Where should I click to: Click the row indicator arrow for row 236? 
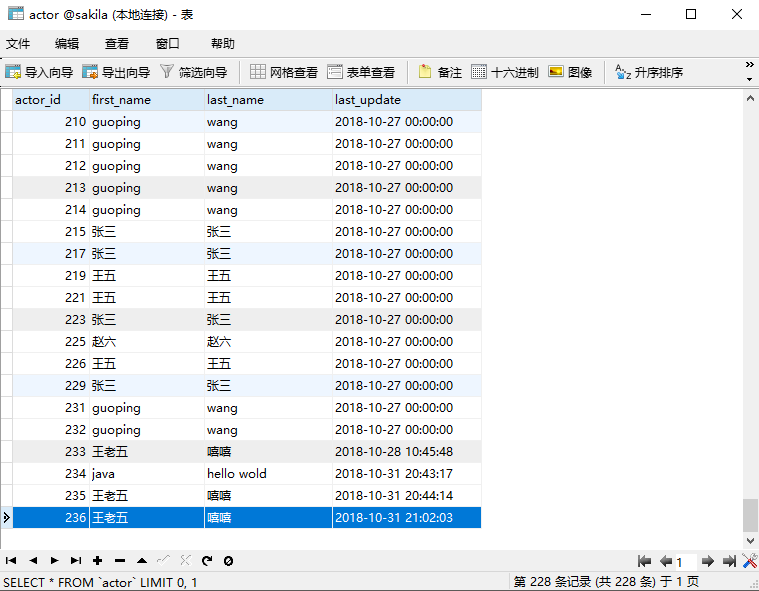pos(6,517)
